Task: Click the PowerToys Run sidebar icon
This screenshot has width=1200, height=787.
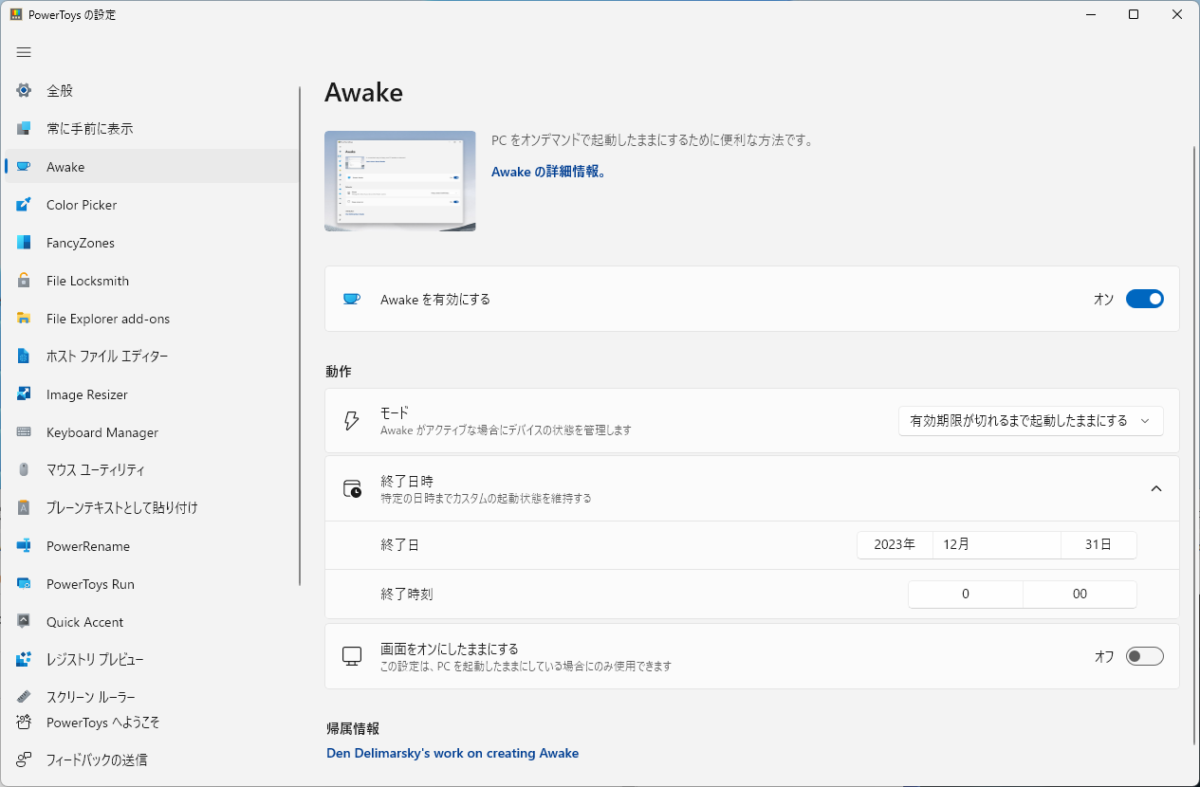Action: 24,584
